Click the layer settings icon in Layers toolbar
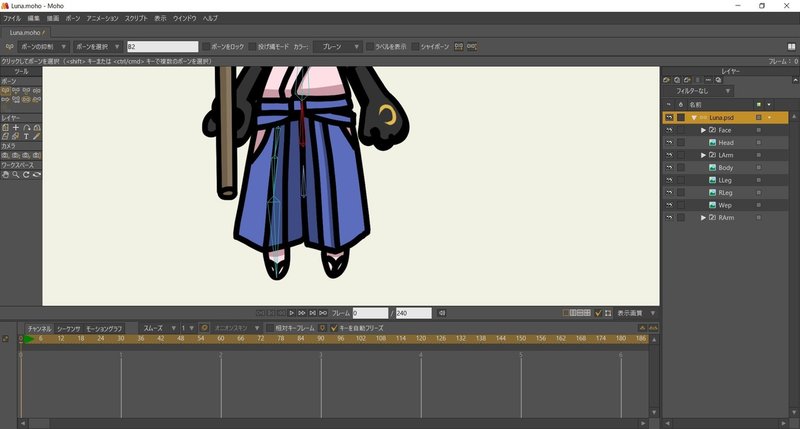The image size is (800, 429). click(x=718, y=80)
